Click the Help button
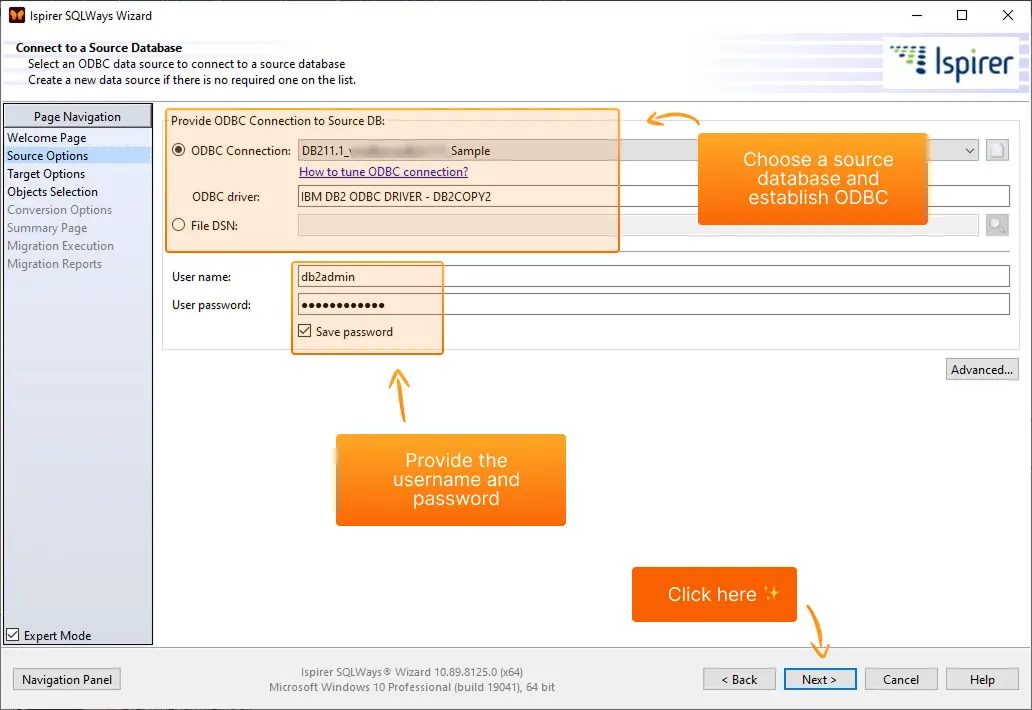1032x710 pixels. click(x=982, y=680)
